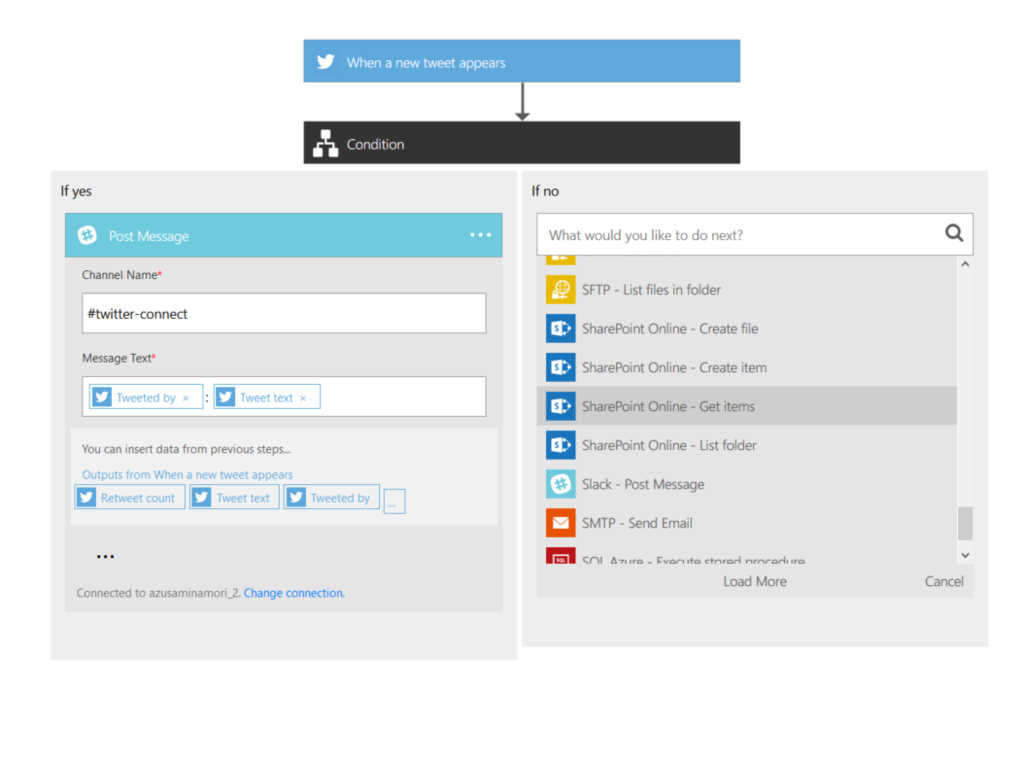The width and height of the screenshot is (1024, 760).
Task: Click the Slack icon in action list
Action: click(560, 484)
